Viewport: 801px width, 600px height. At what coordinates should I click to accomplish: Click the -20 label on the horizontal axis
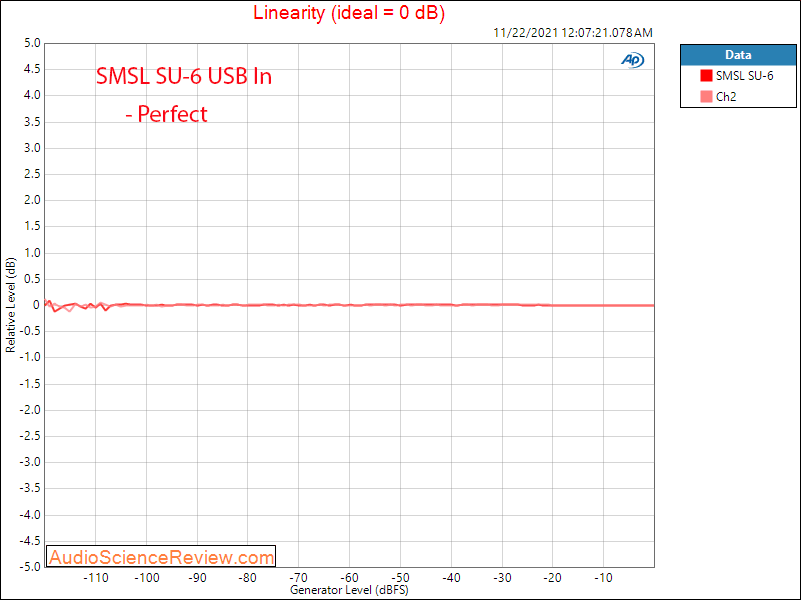[552, 578]
